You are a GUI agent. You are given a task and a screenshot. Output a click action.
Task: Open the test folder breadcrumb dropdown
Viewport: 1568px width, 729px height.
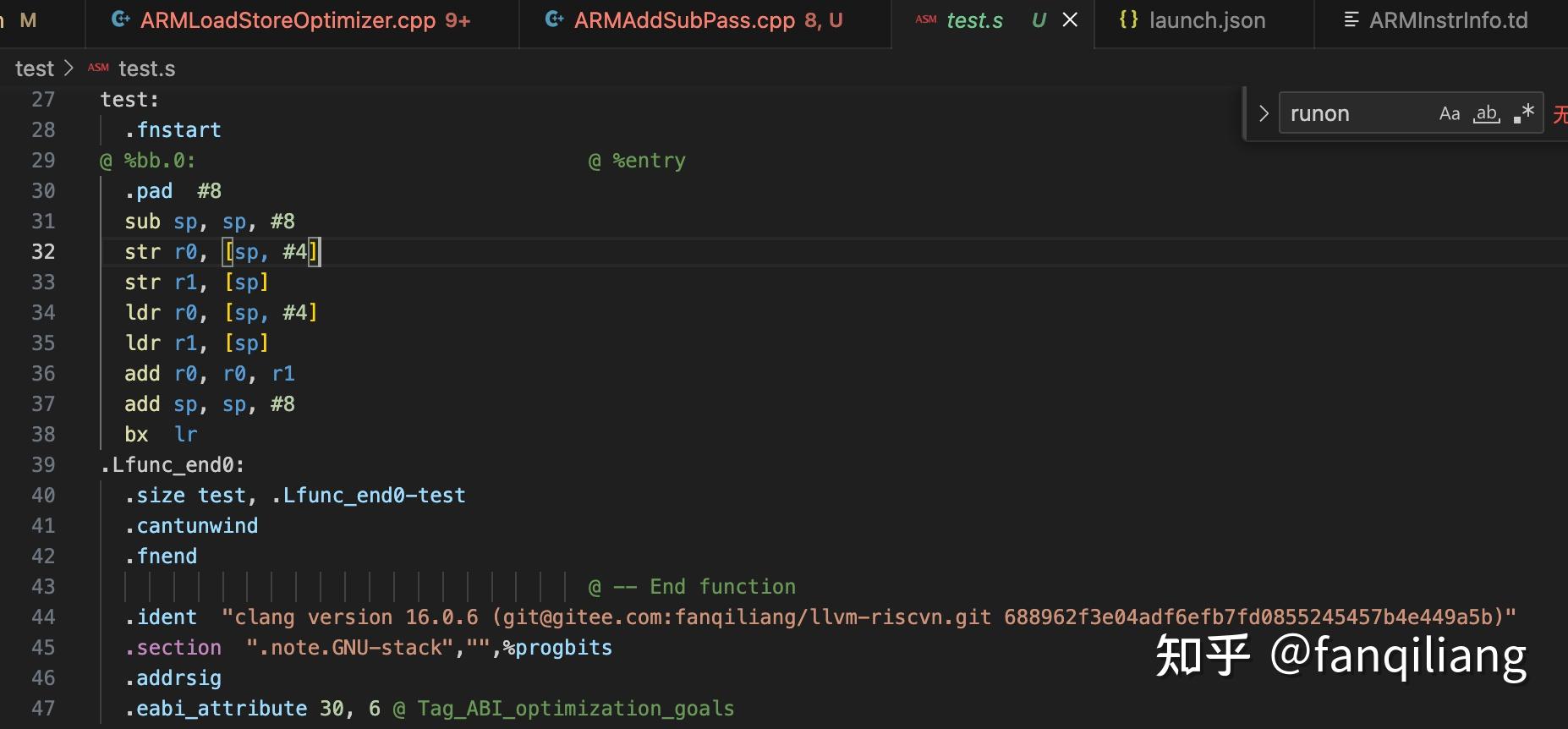click(34, 69)
